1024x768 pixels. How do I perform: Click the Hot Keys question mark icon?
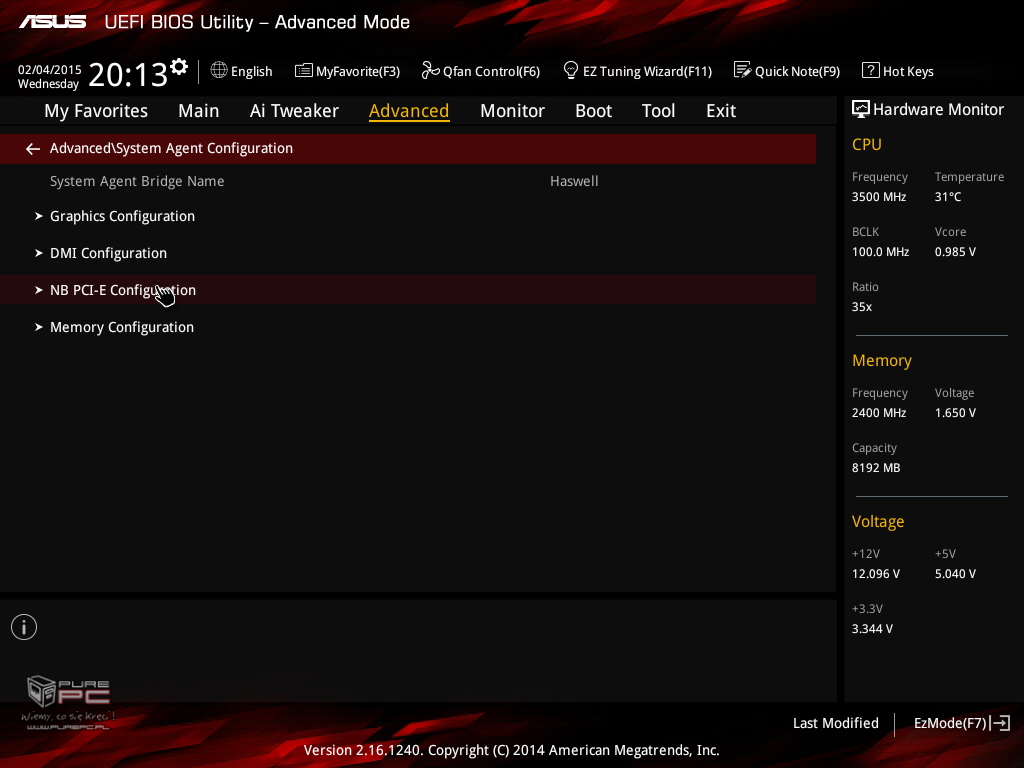[x=871, y=71]
